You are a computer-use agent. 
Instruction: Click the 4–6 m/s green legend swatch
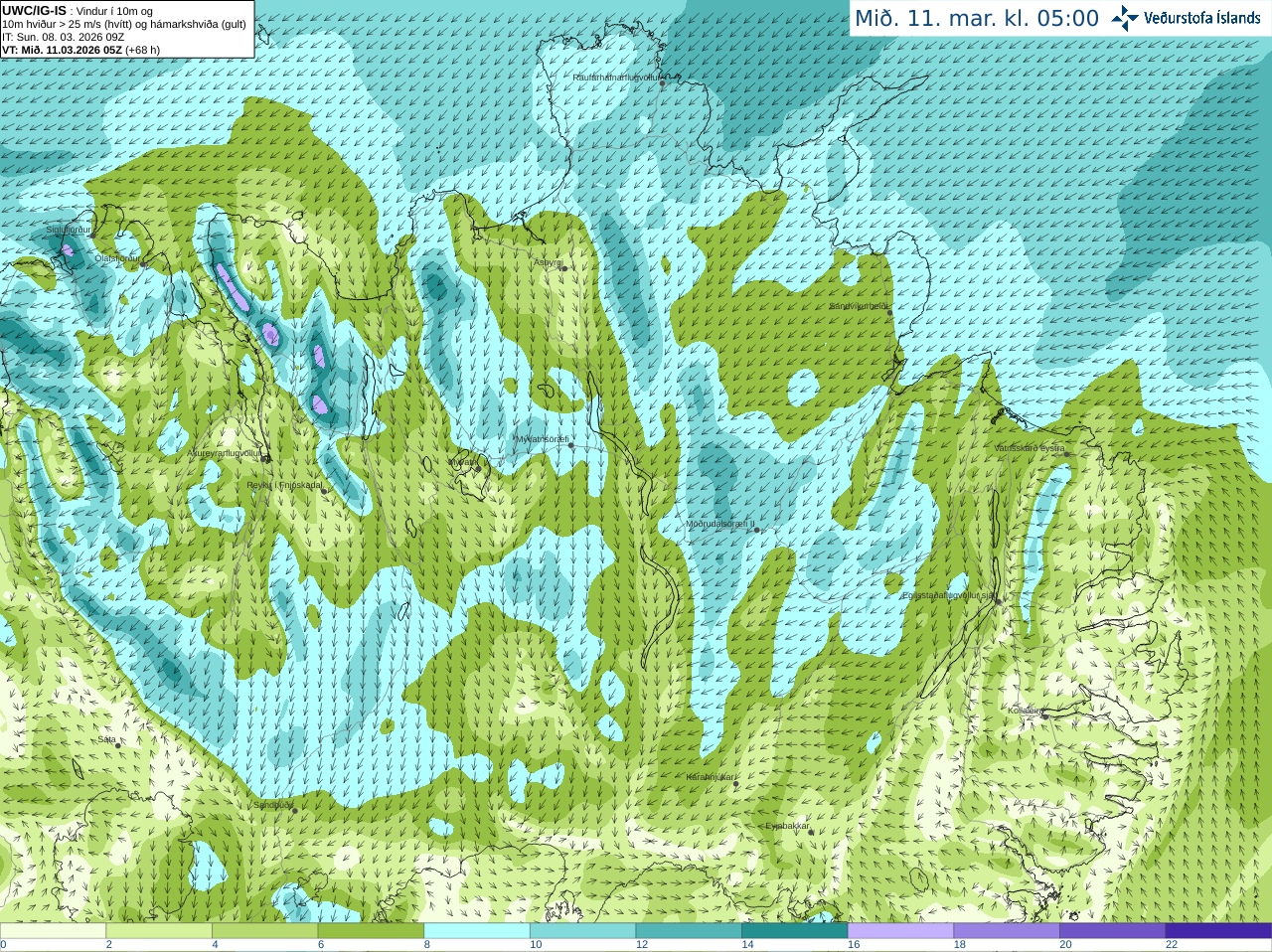coord(264,931)
